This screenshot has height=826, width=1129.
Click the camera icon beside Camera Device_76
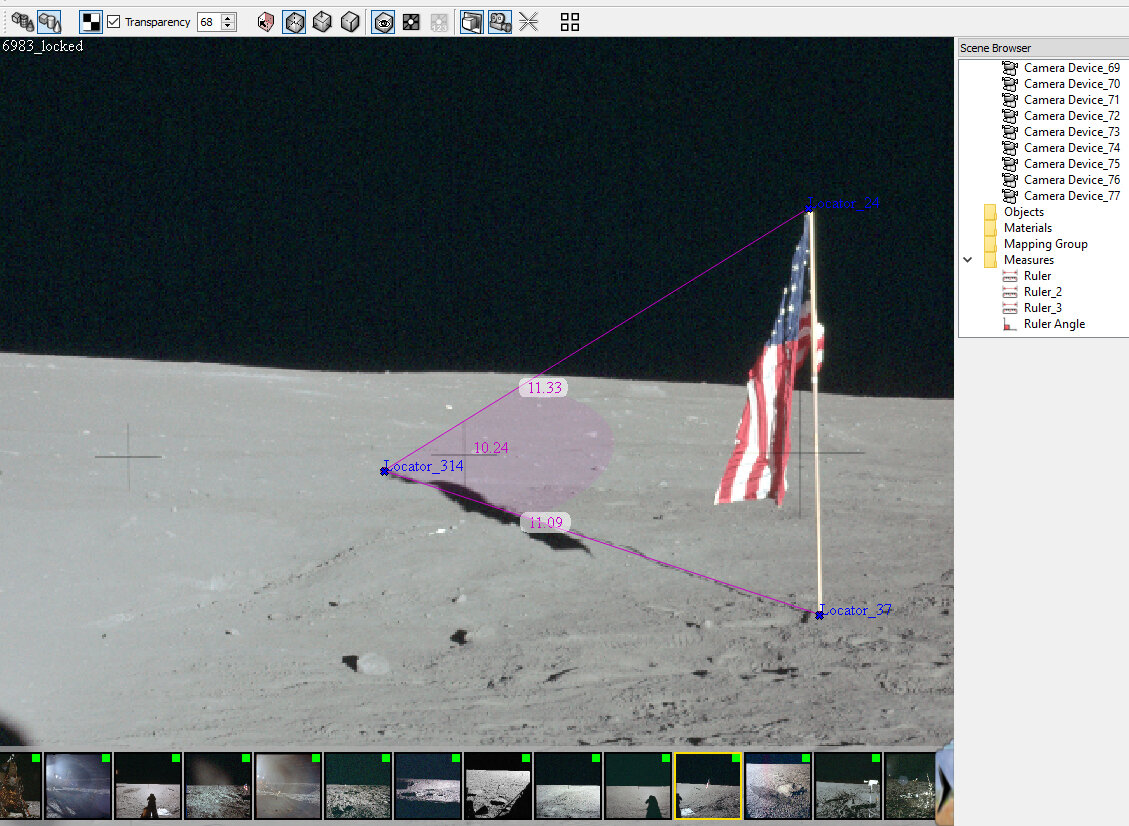pos(1010,179)
